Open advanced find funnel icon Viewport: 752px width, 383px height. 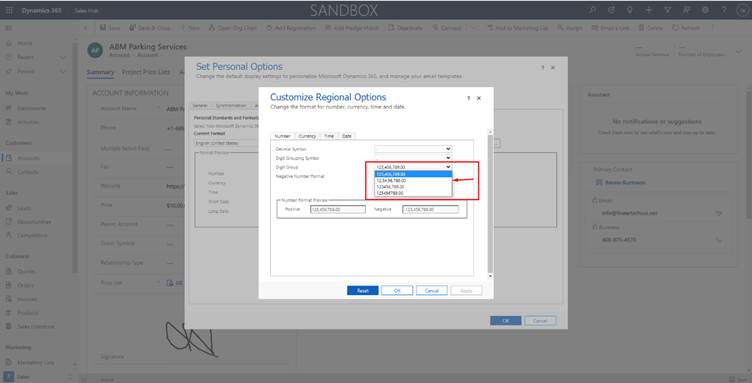click(667, 10)
